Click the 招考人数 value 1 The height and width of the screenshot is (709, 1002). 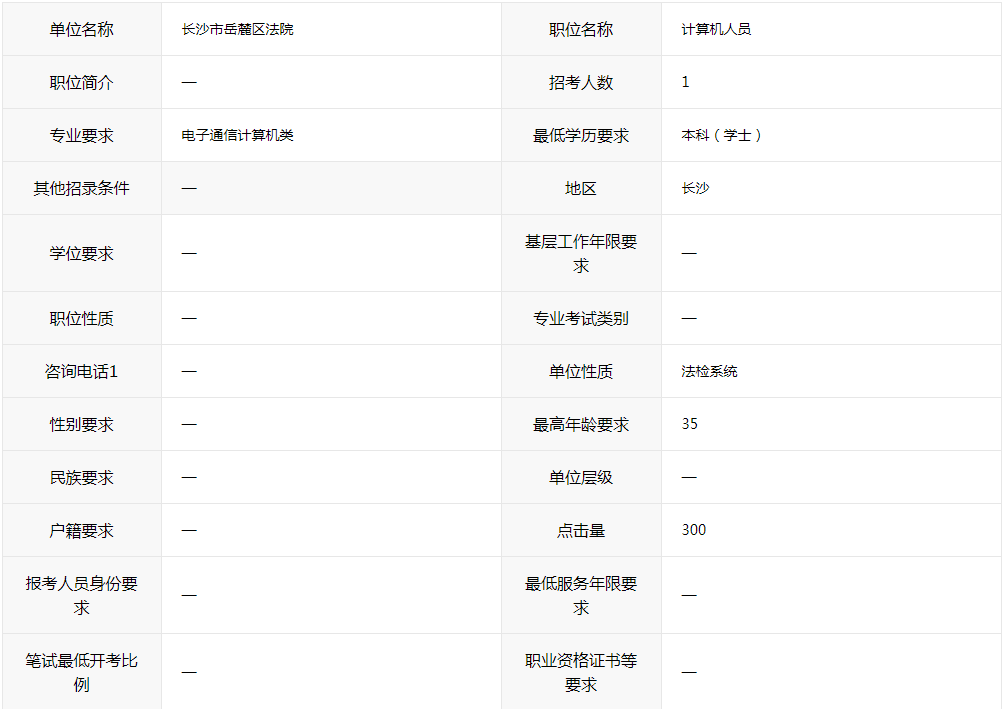pyautogui.click(x=685, y=82)
